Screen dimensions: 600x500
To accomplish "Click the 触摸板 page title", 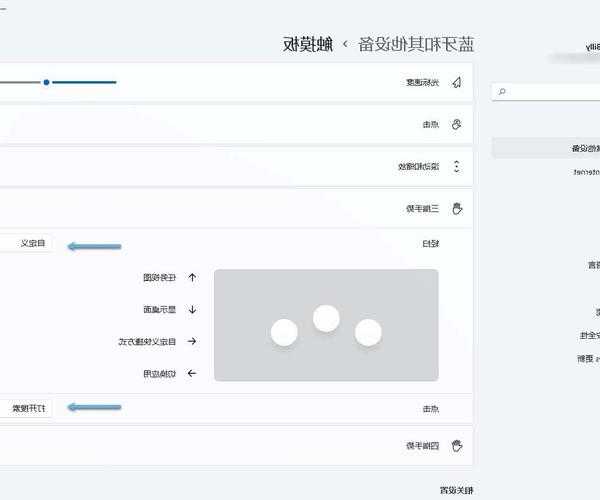I will (x=306, y=43).
